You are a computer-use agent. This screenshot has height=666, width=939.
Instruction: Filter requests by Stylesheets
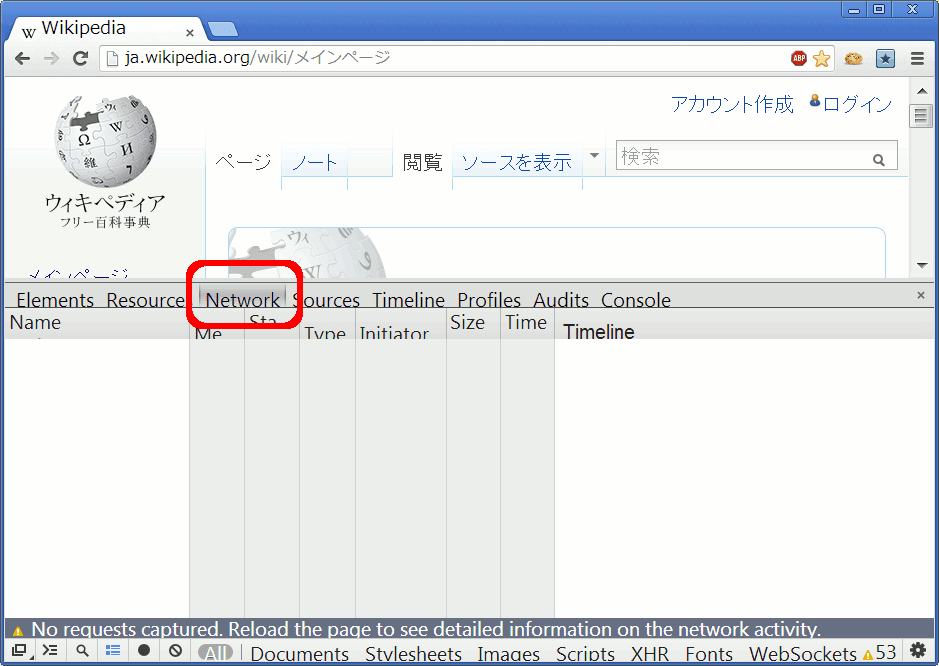click(x=413, y=654)
